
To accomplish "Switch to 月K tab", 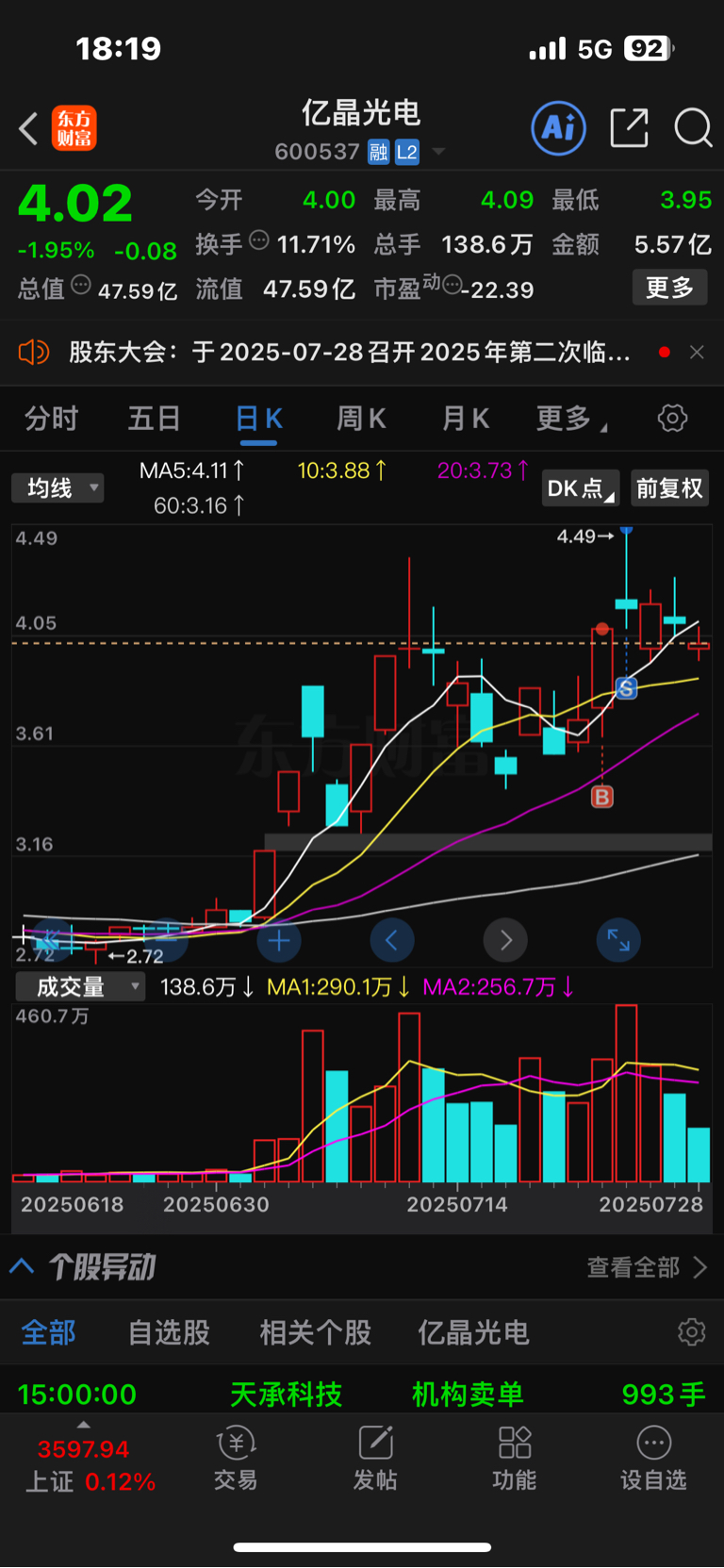I will tap(466, 419).
